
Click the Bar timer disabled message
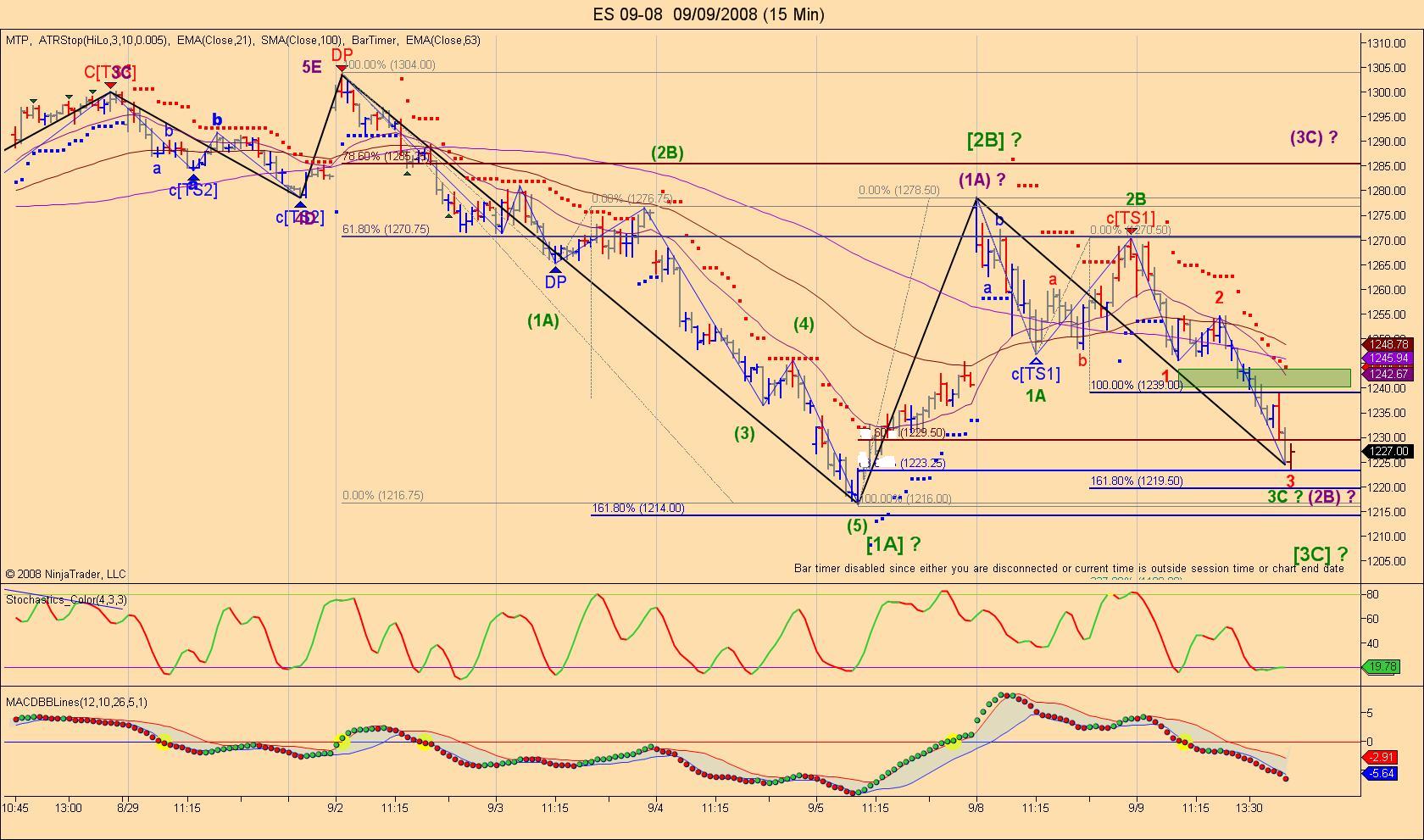point(1069,568)
